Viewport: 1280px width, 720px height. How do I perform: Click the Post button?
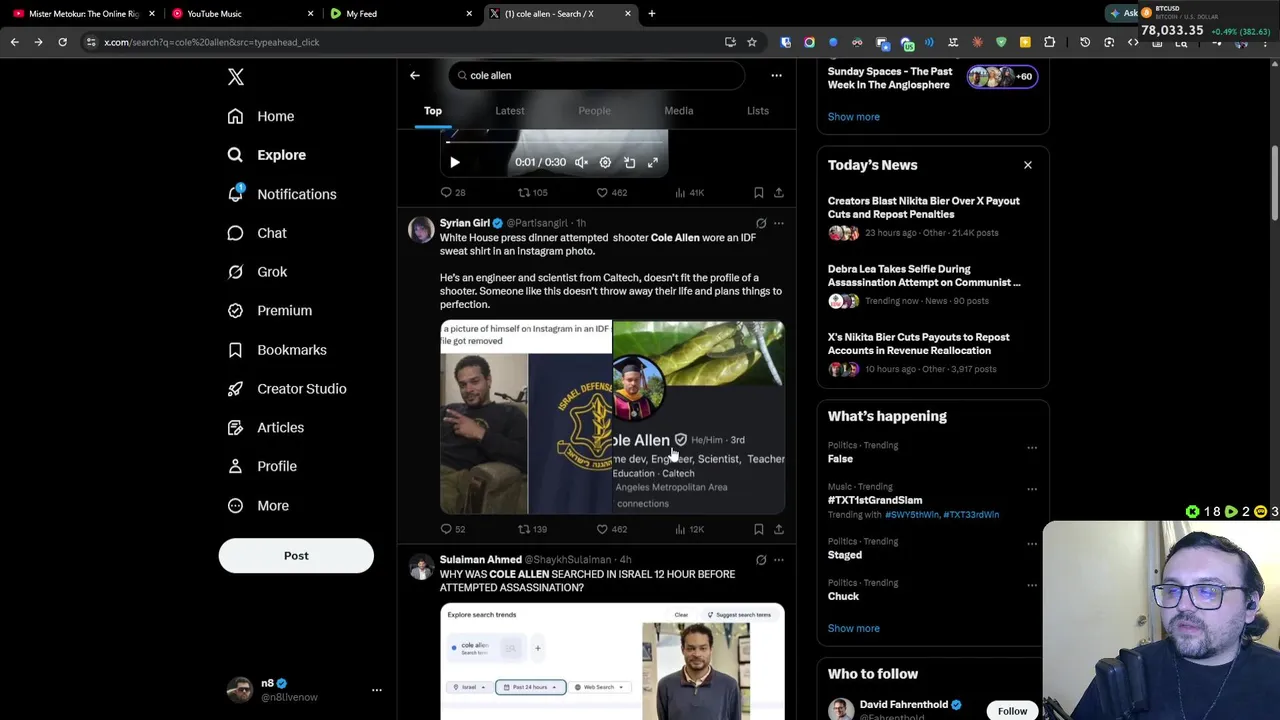click(296, 556)
